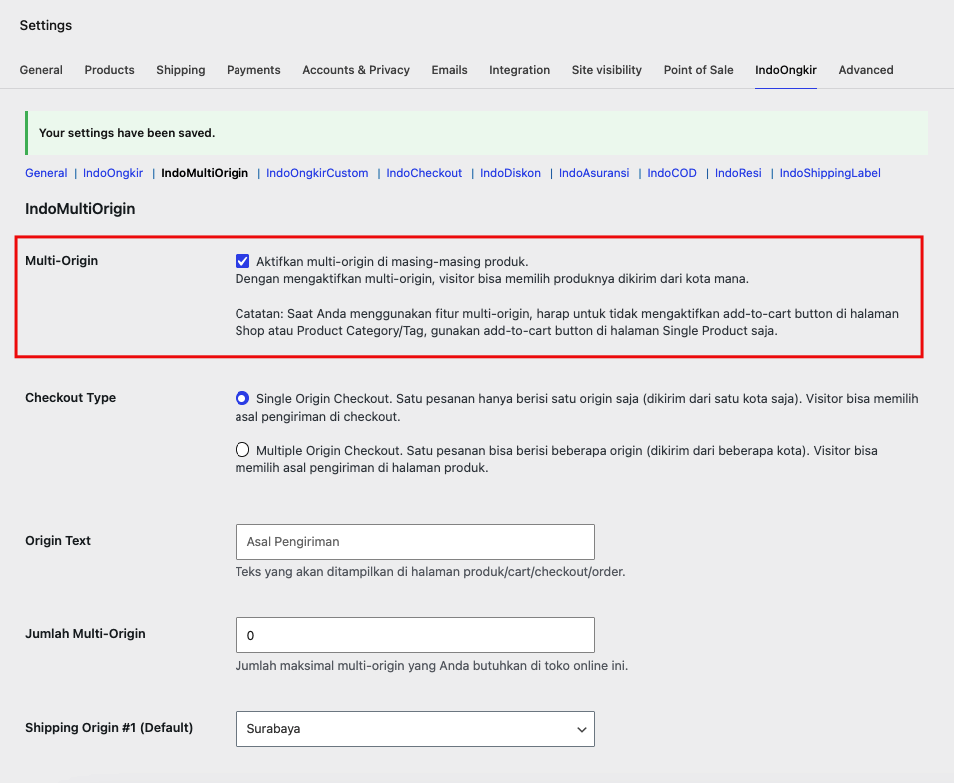954x783 pixels.
Task: Open the Integration tab
Action: tap(520, 70)
